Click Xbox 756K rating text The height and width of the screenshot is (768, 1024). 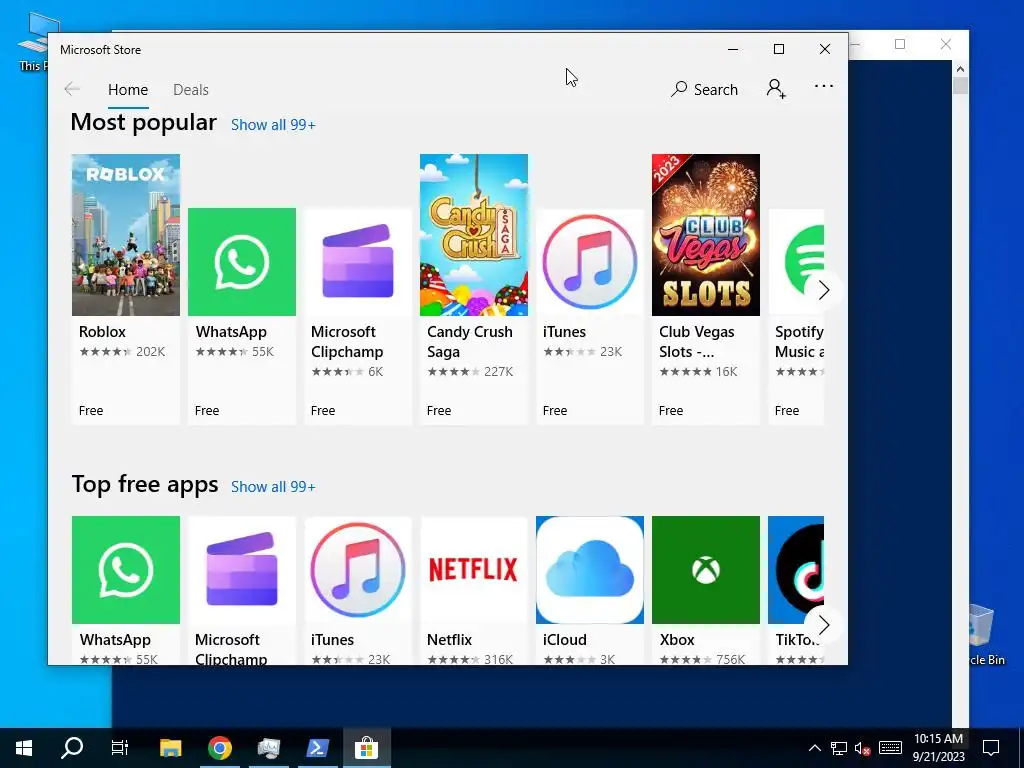(x=730, y=660)
